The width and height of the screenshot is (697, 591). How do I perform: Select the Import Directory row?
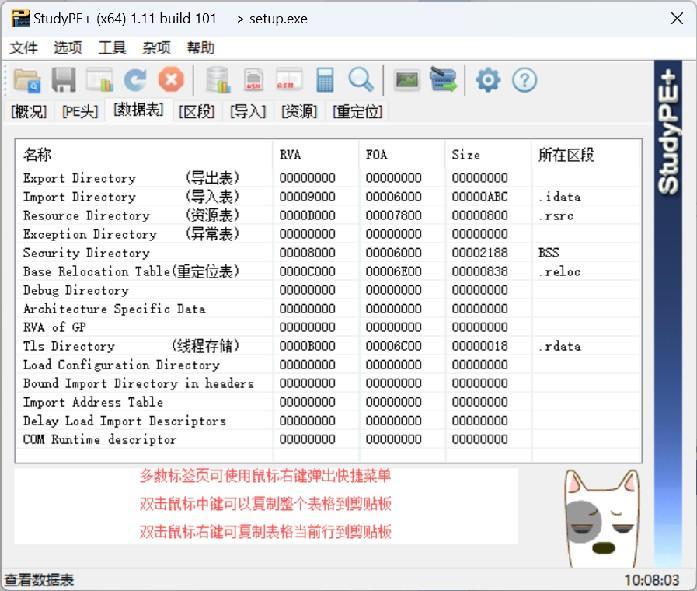click(x=328, y=197)
